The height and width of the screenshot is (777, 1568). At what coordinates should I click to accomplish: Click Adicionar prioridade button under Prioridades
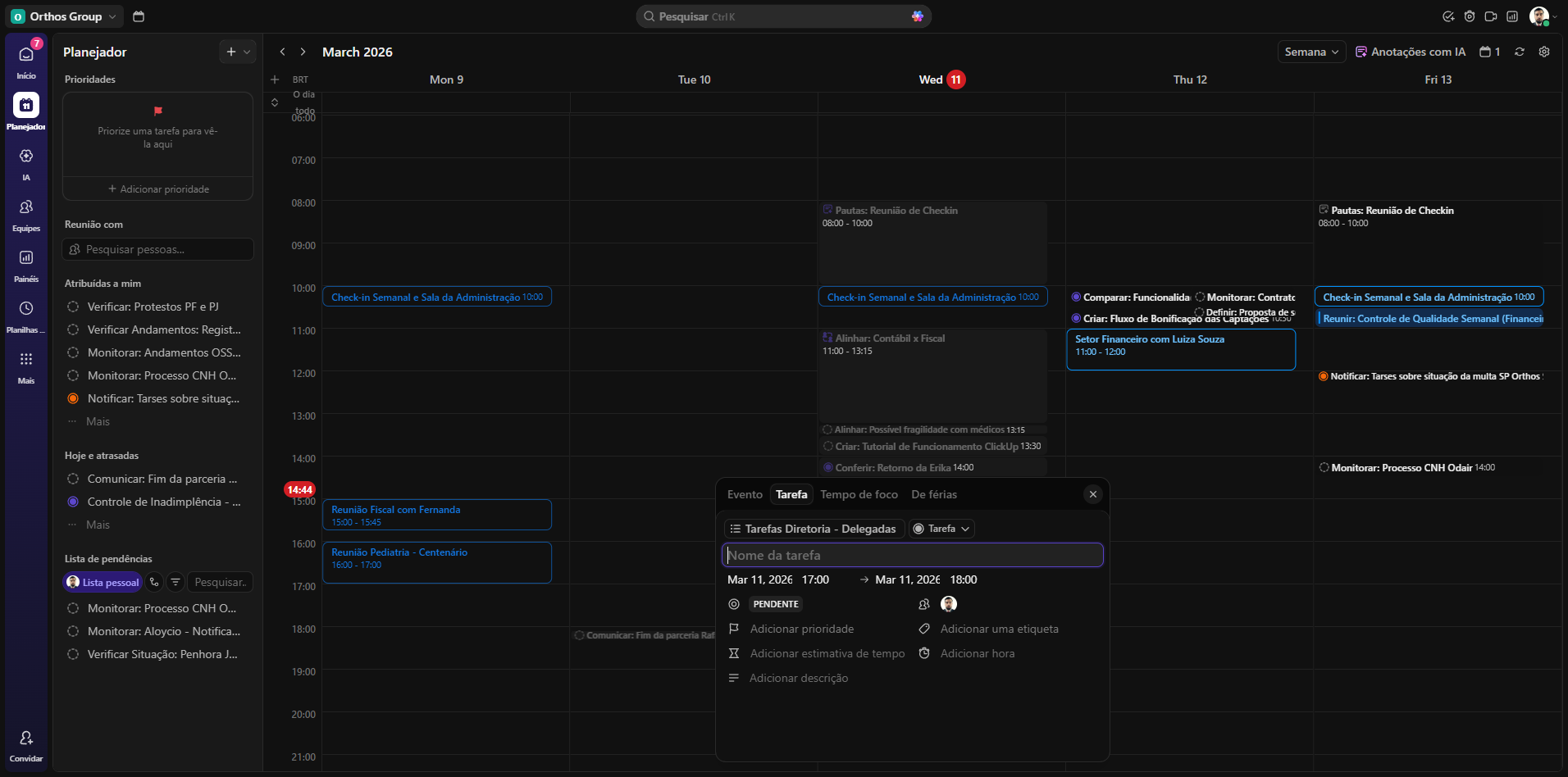158,189
